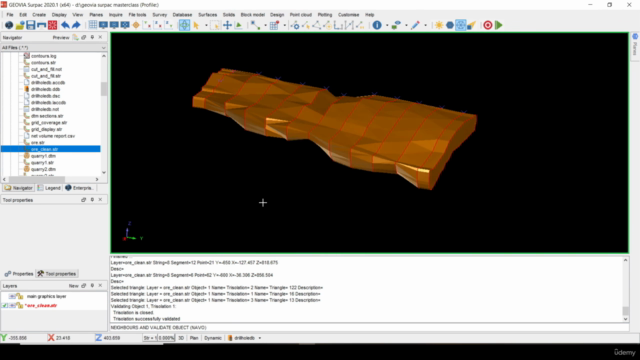640x360 pixels.
Task: Click the blue Redo arrow
Action: (76, 25)
